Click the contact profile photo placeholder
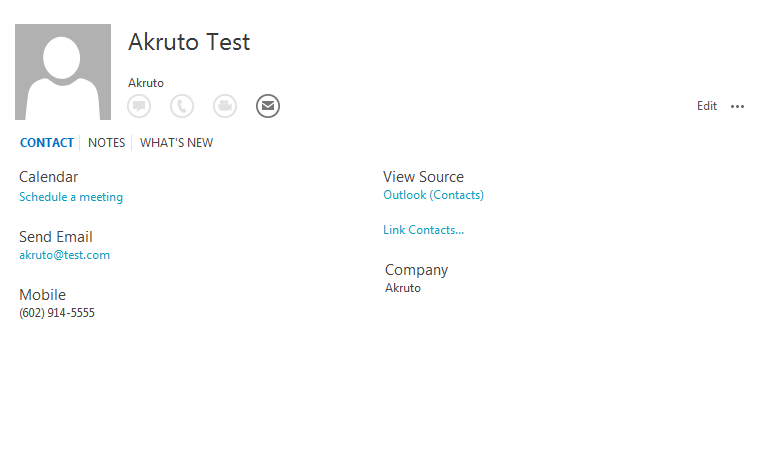 tap(63, 72)
